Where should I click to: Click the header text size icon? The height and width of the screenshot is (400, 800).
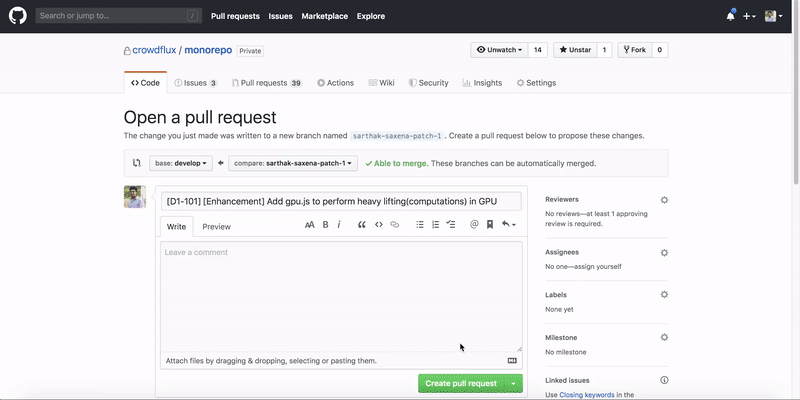point(309,224)
